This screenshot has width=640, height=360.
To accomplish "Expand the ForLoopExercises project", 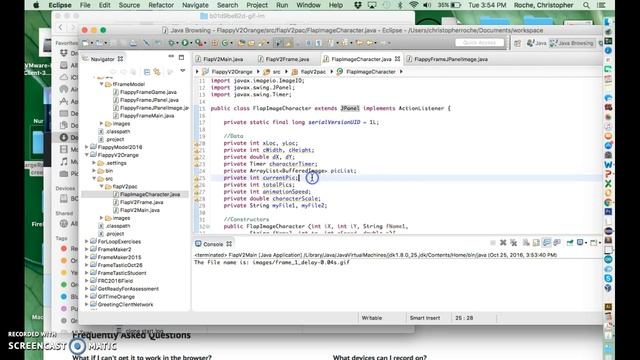I will [87, 242].
